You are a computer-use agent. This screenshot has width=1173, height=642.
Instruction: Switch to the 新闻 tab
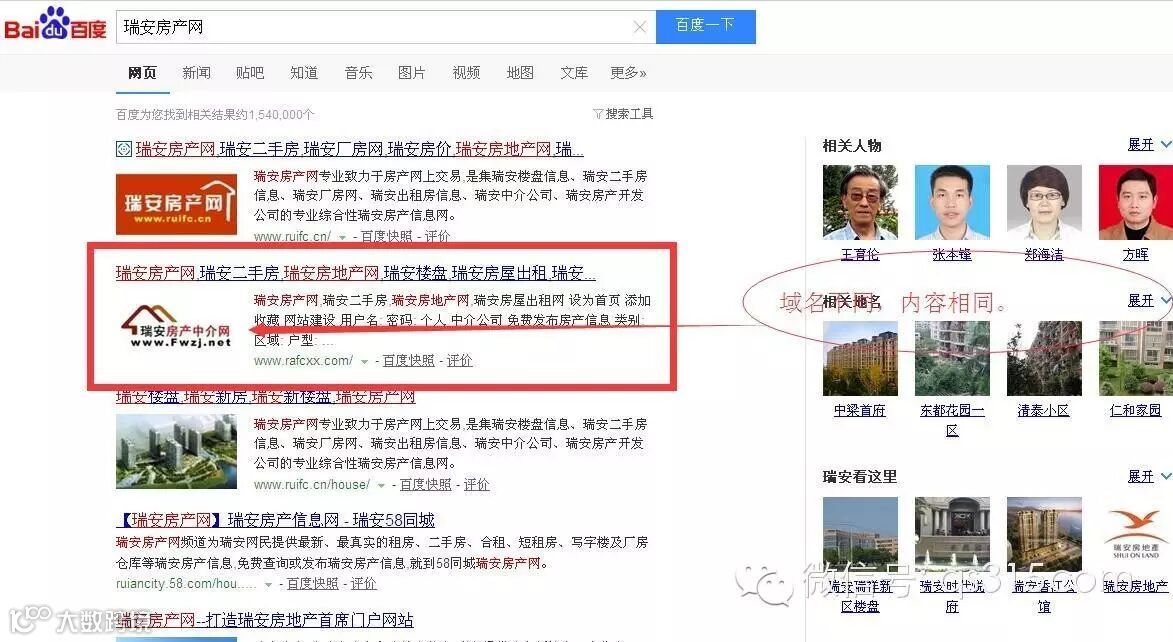[196, 73]
